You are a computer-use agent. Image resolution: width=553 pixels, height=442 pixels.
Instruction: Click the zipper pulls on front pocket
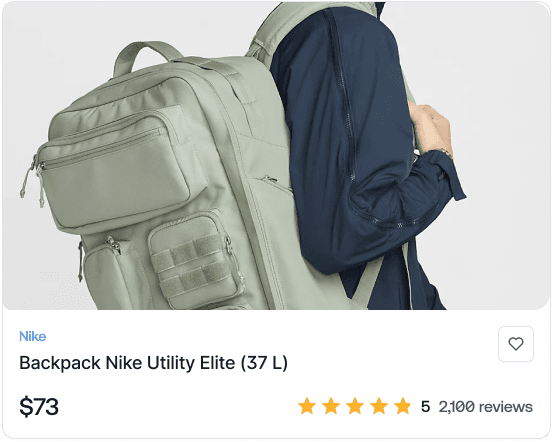click(x=32, y=180)
